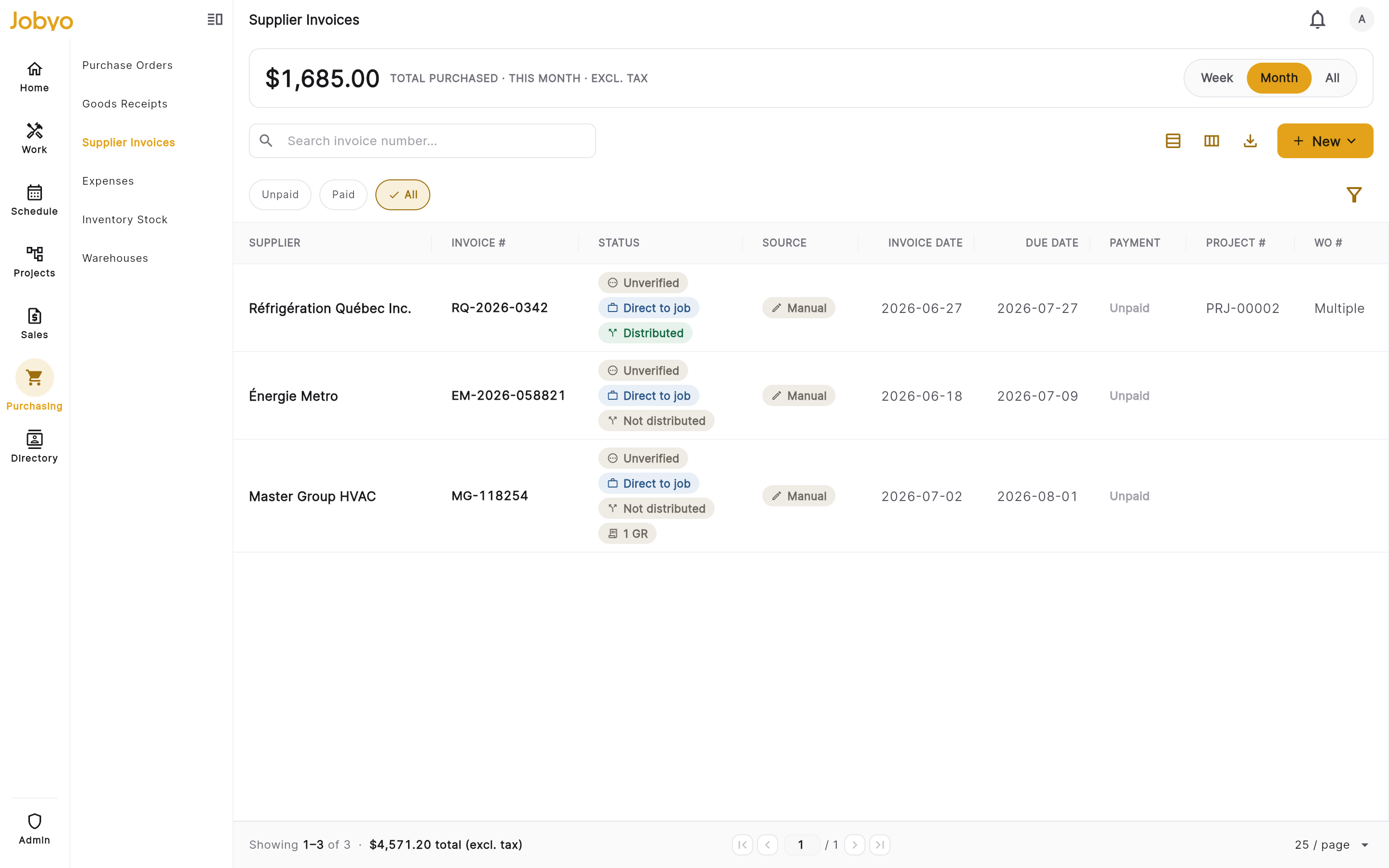Filter by Paid invoices
The width and height of the screenshot is (1389, 868).
(343, 195)
